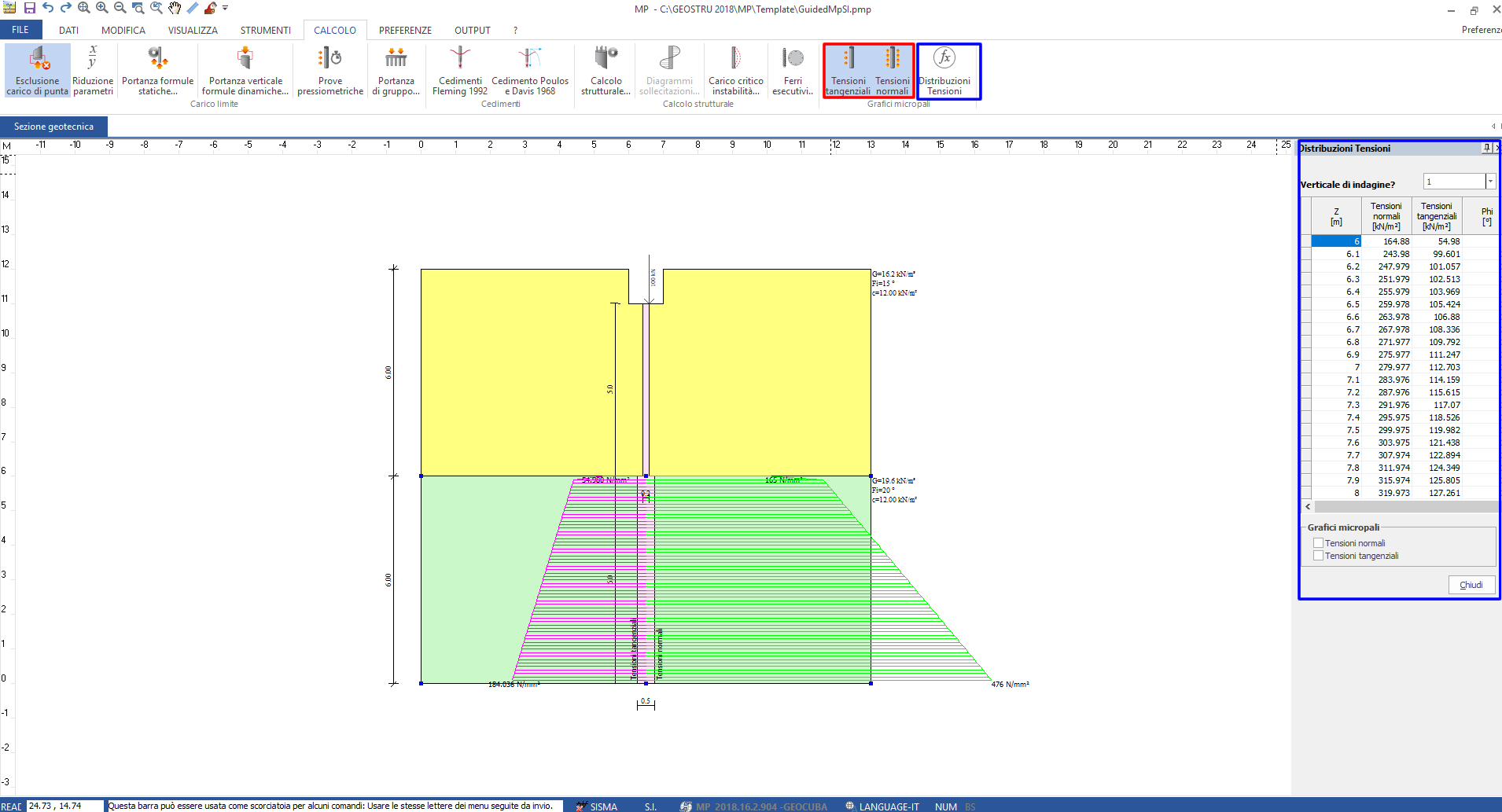Select the blue measuring line tool
Screen dimensions: 1502x812
coord(193,8)
